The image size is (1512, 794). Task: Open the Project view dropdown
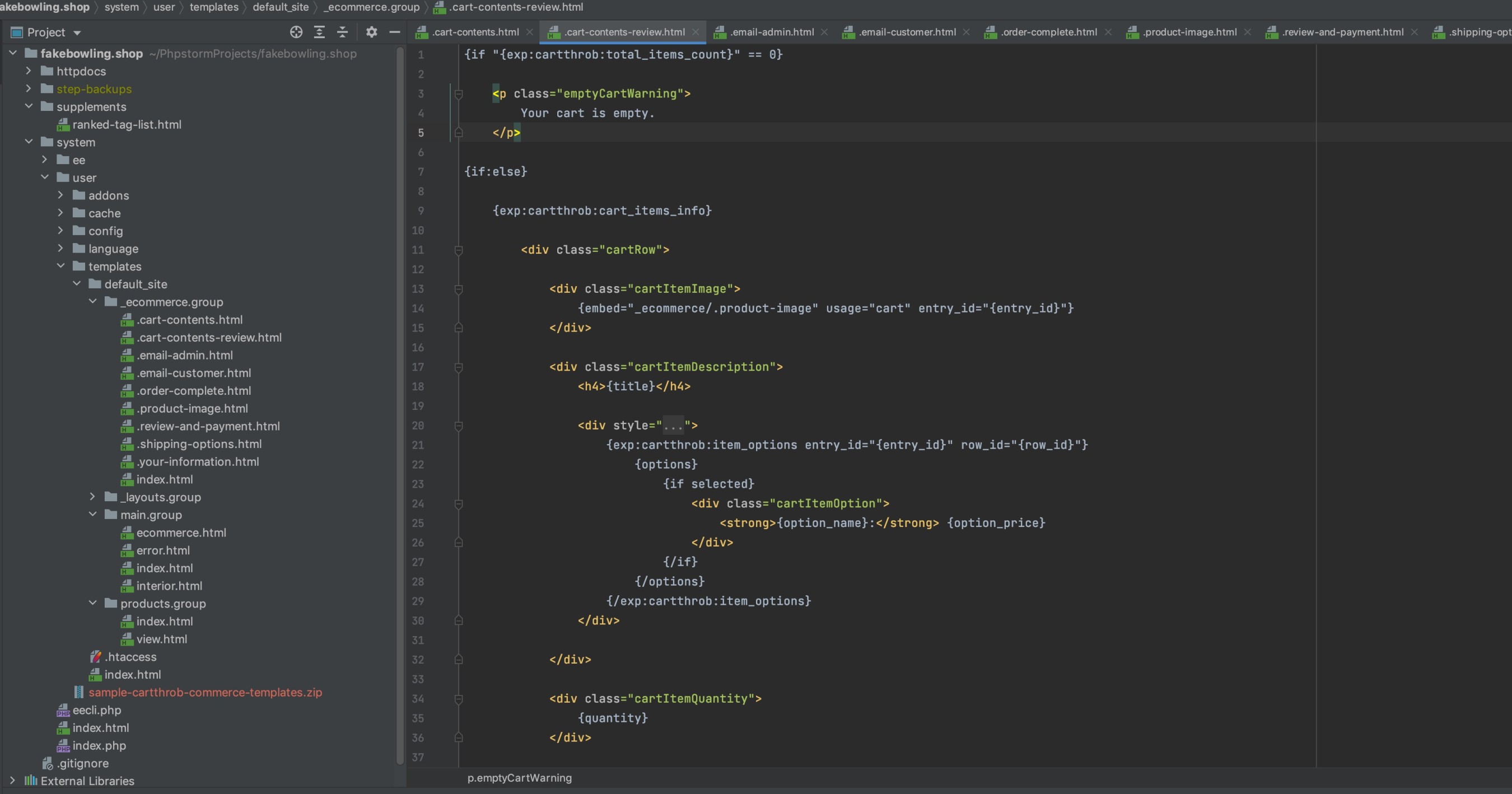click(77, 33)
